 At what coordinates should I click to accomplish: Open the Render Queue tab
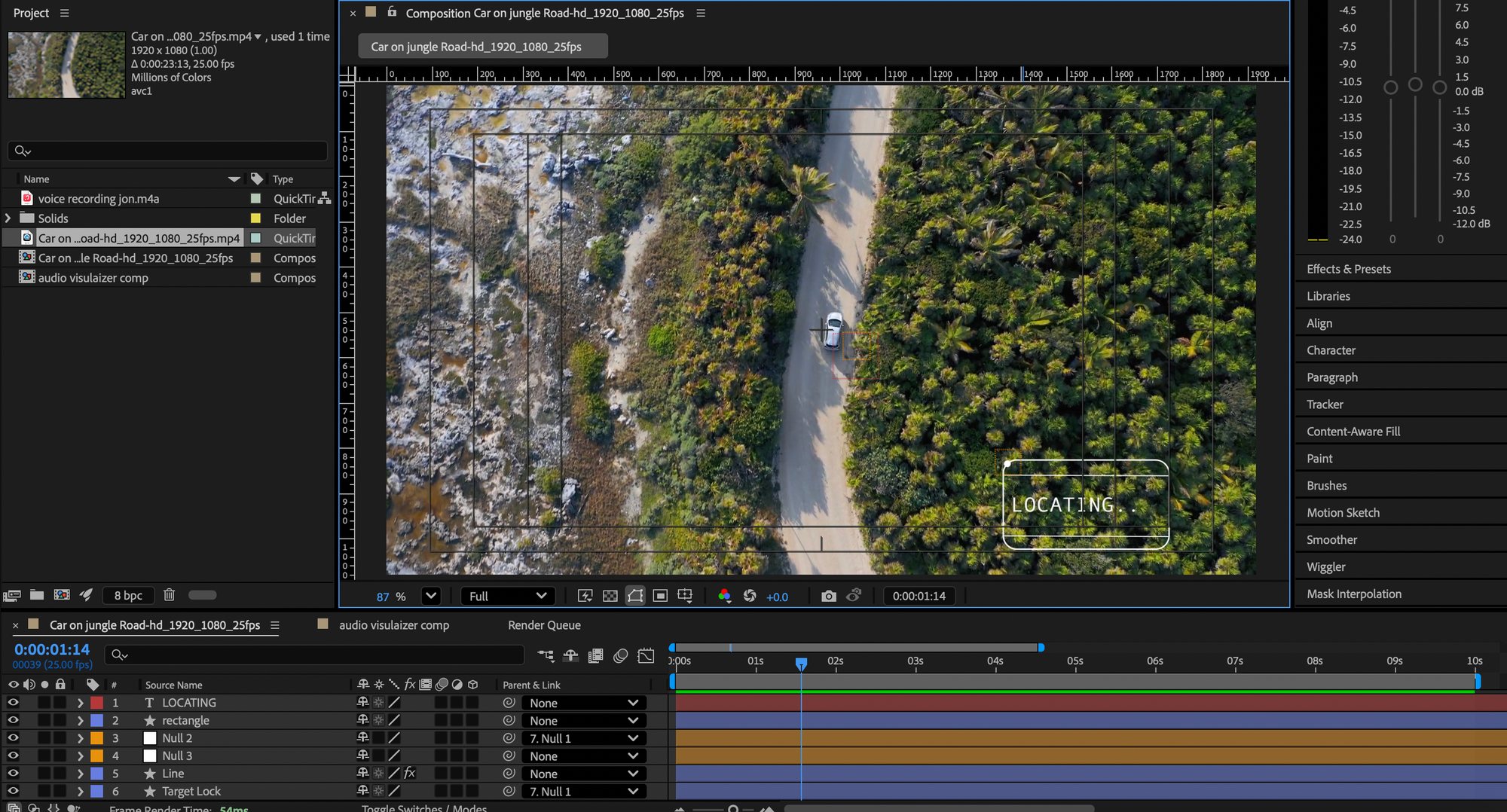pos(544,625)
